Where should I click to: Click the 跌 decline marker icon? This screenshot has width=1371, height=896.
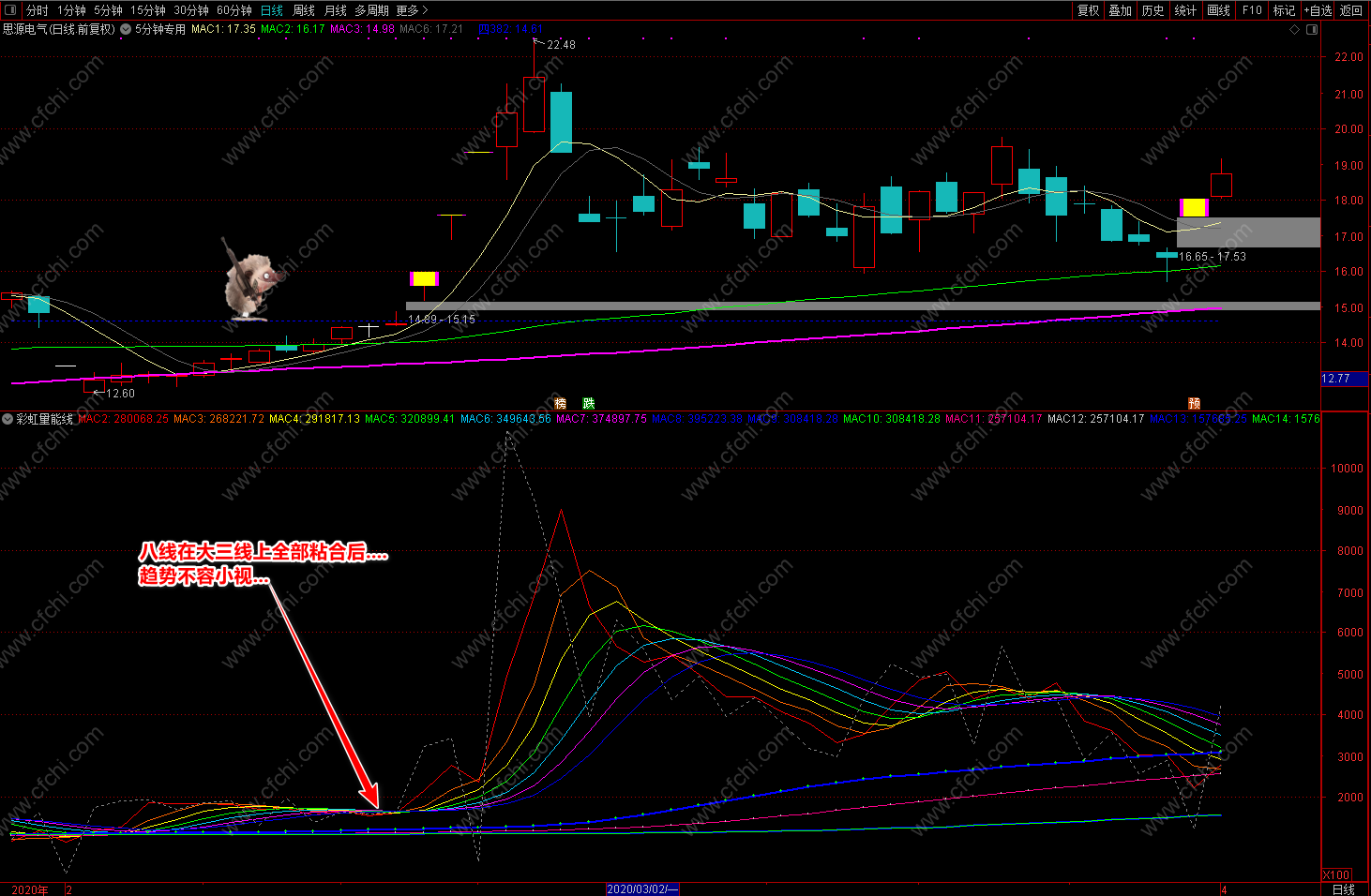[x=589, y=403]
